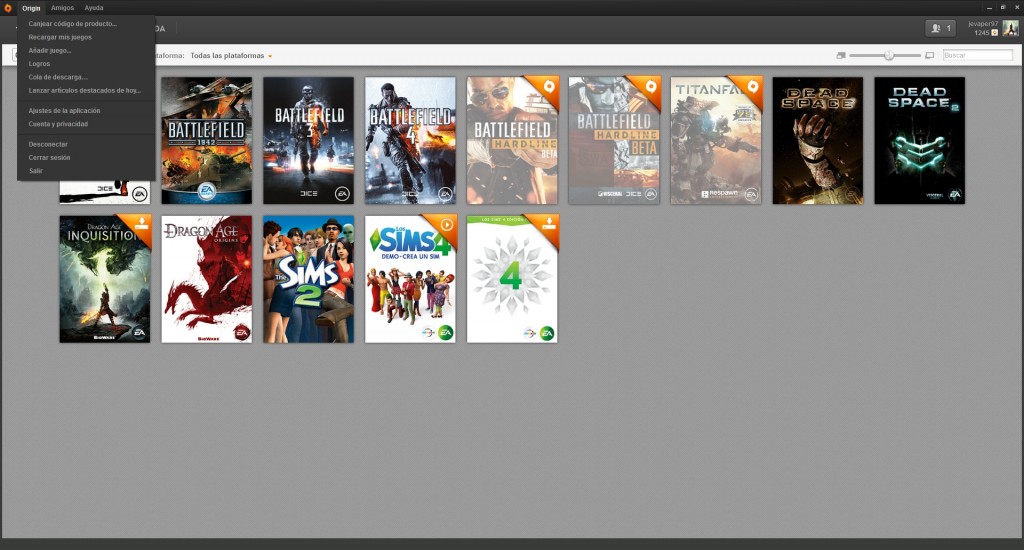The image size is (1024, 550).
Task: Select the faded Battlefield Hardline Beta tile
Action: [x=614, y=140]
